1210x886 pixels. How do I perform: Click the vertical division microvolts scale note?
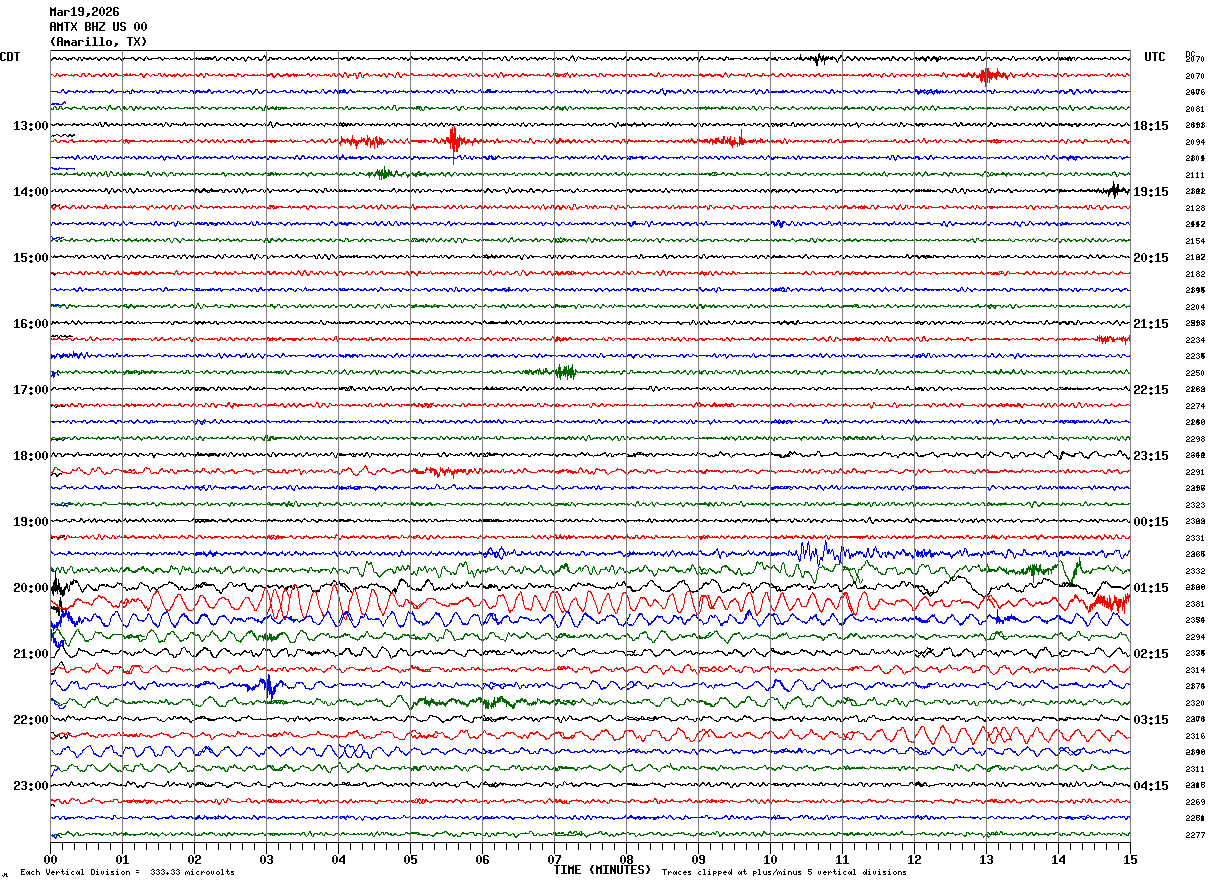click(128, 873)
